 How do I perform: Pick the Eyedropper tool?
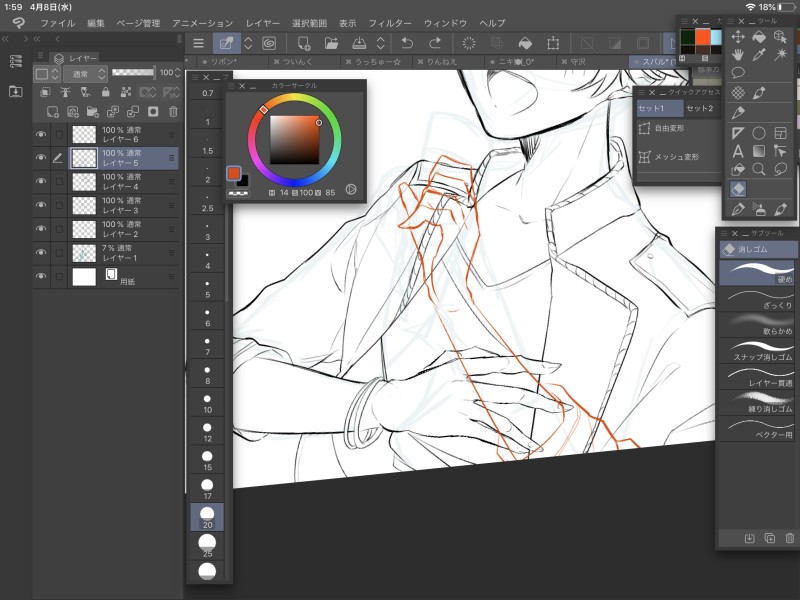click(759, 54)
